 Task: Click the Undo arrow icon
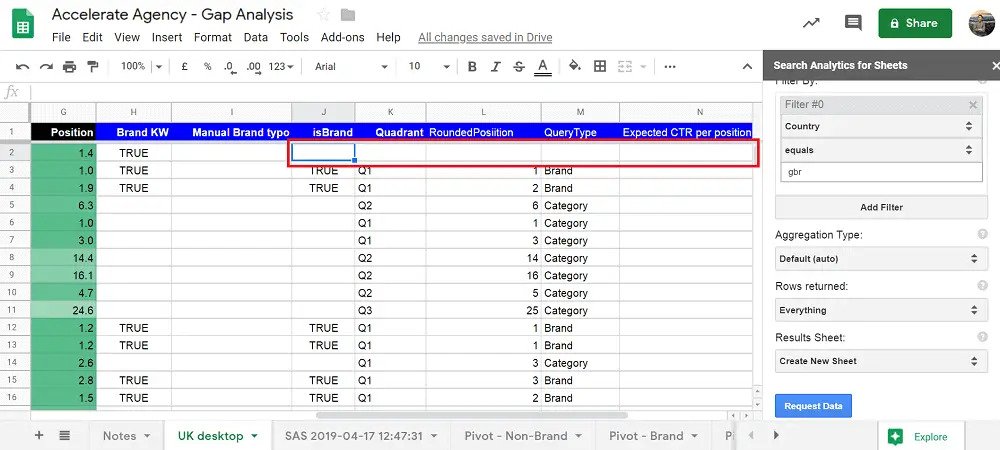click(22, 67)
